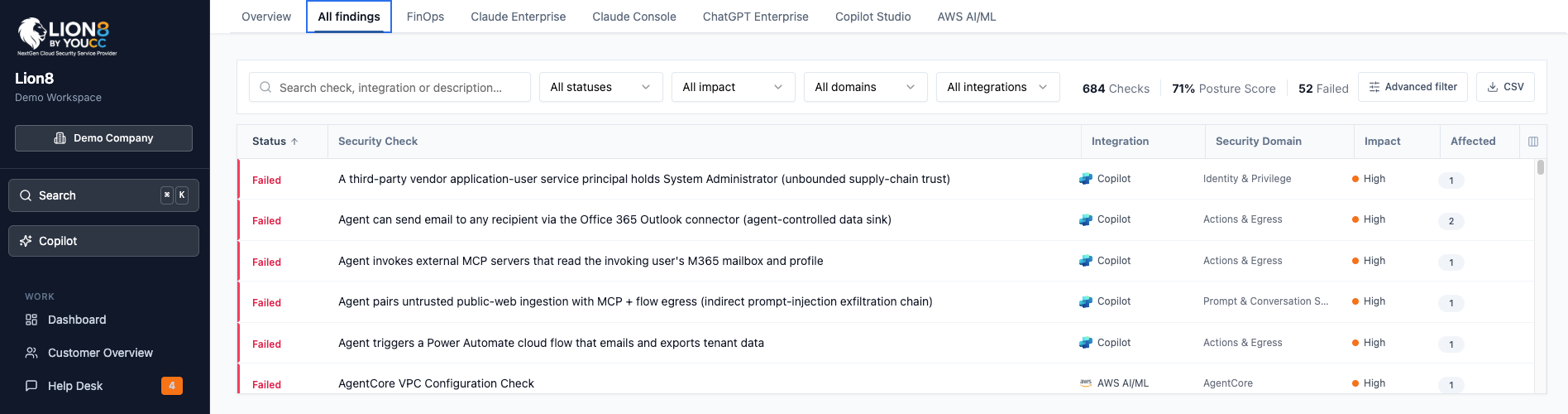This screenshot has width=1568, height=414.
Task: Open 'Agent invokes external MCP servers' finding
Action: tap(581, 261)
